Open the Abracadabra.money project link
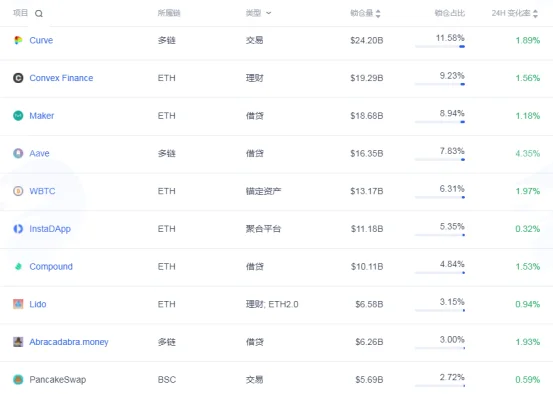 [x=69, y=342]
